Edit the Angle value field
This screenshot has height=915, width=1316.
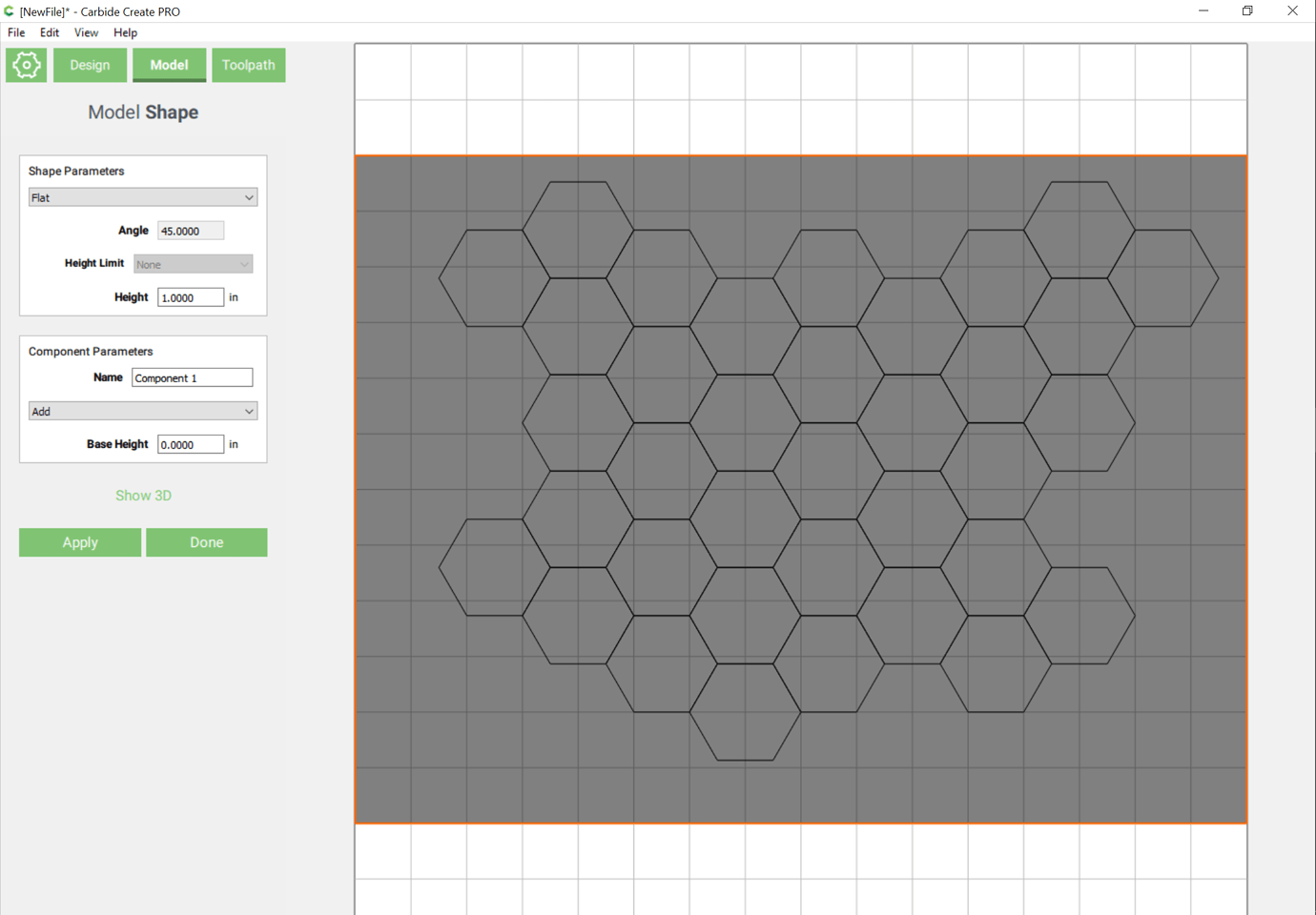(x=190, y=230)
